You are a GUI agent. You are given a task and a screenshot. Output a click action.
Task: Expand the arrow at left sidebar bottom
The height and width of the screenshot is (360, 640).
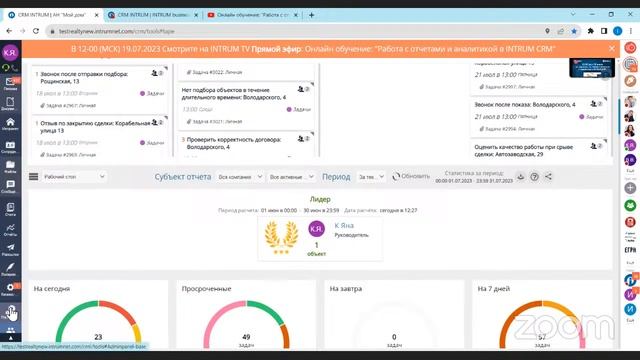coord(11,338)
